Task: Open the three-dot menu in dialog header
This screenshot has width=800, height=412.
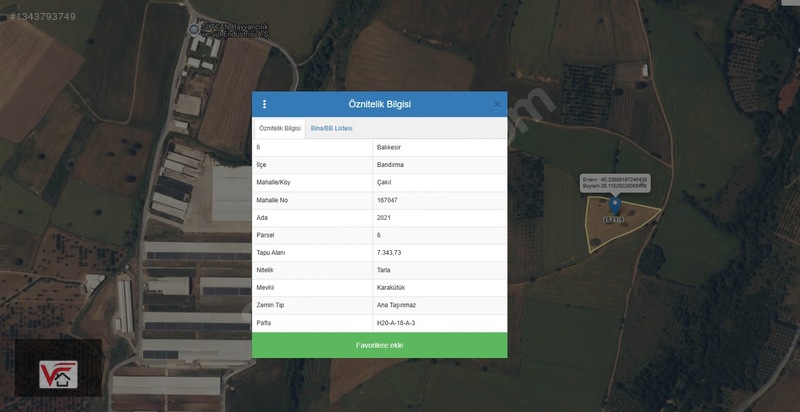Action: point(264,105)
